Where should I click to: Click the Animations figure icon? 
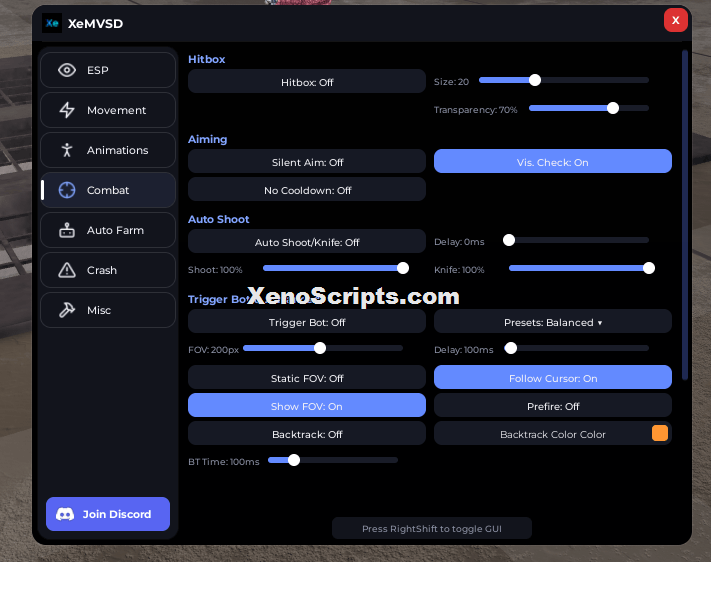pyautogui.click(x=67, y=150)
